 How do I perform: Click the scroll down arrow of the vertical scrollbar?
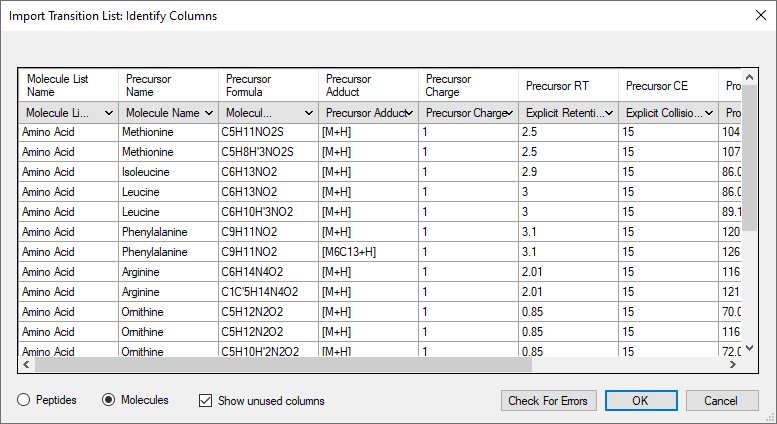749,348
